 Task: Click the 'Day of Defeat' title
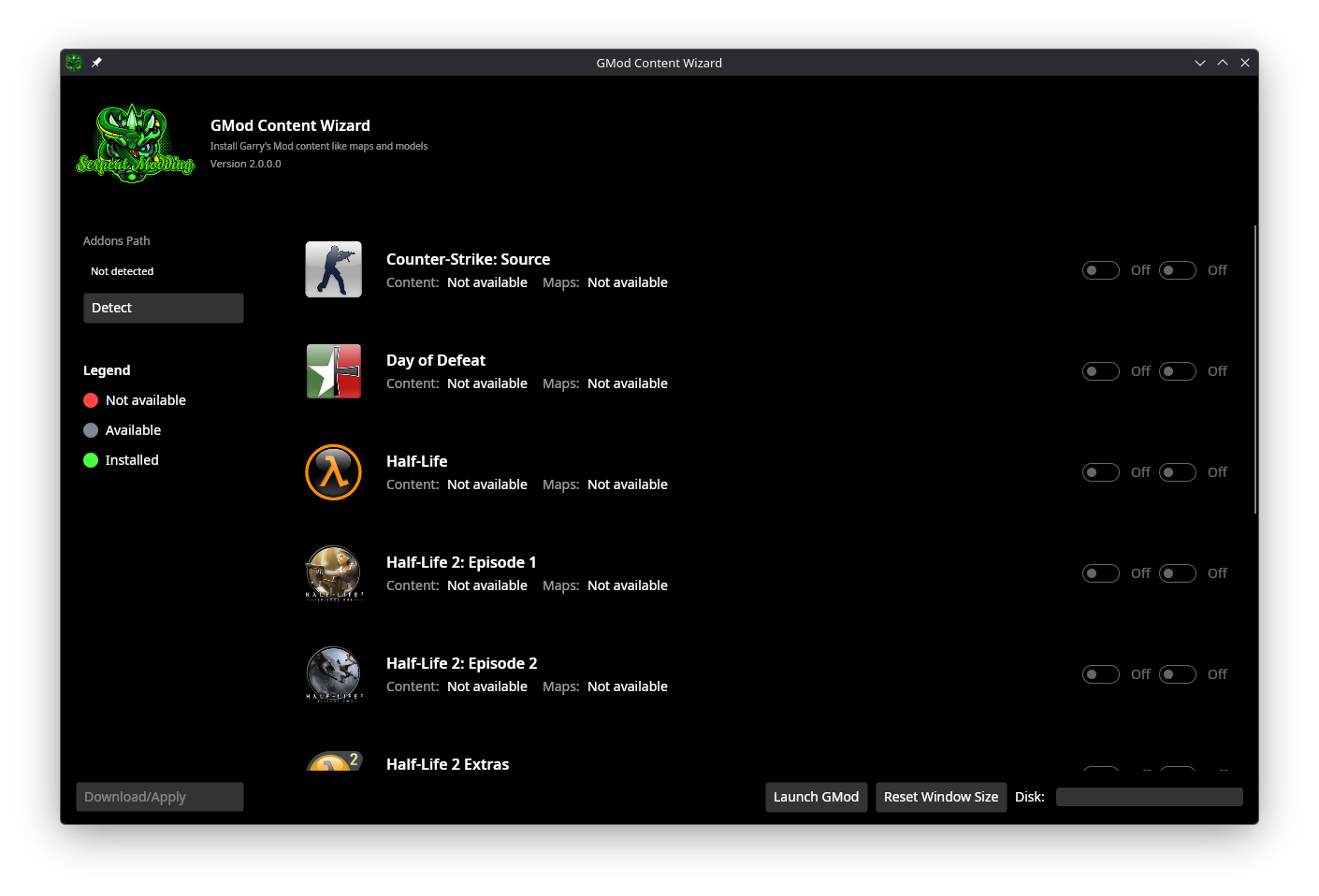pyautogui.click(x=436, y=360)
